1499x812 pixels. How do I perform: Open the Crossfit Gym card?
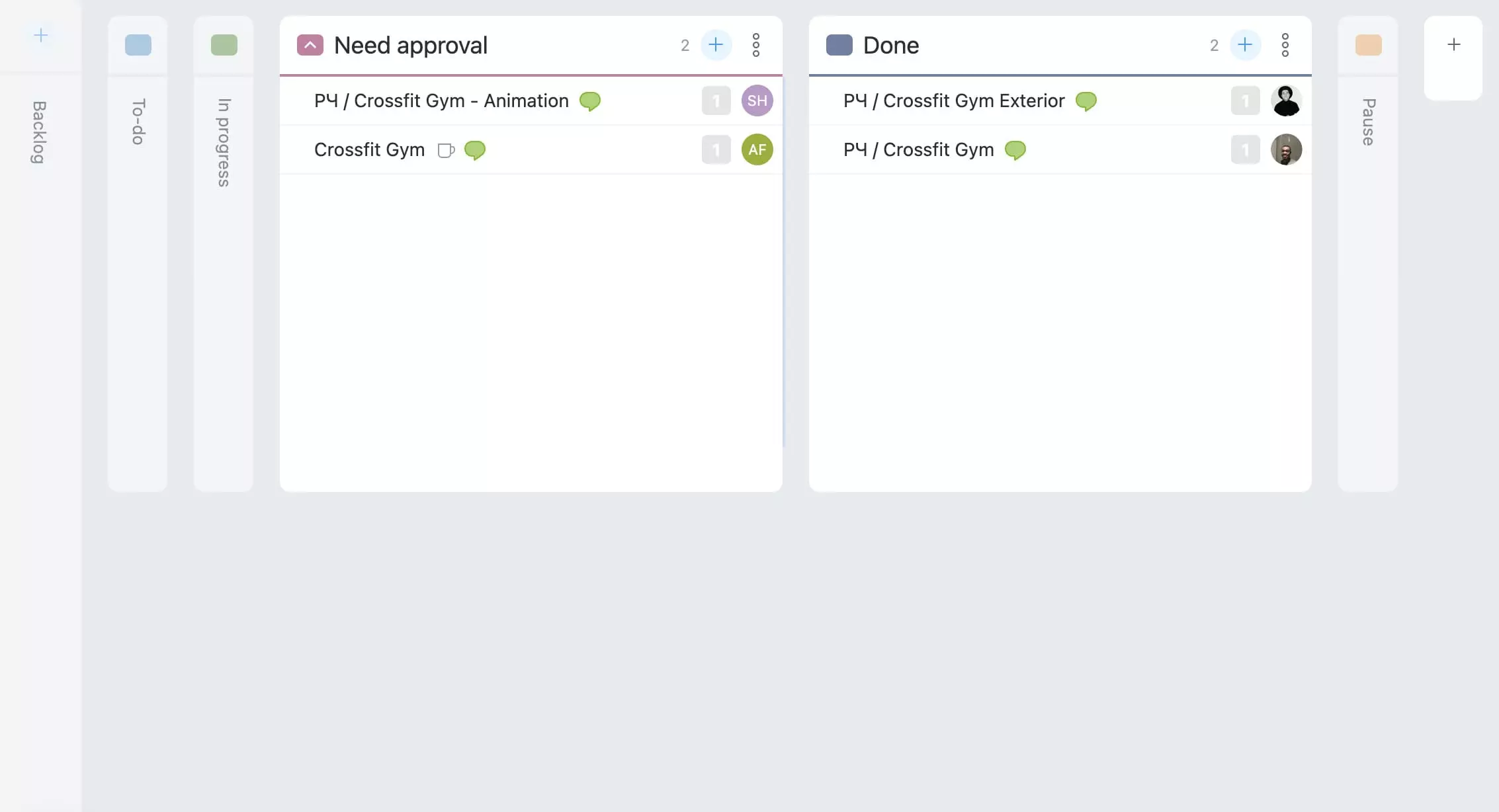[369, 149]
